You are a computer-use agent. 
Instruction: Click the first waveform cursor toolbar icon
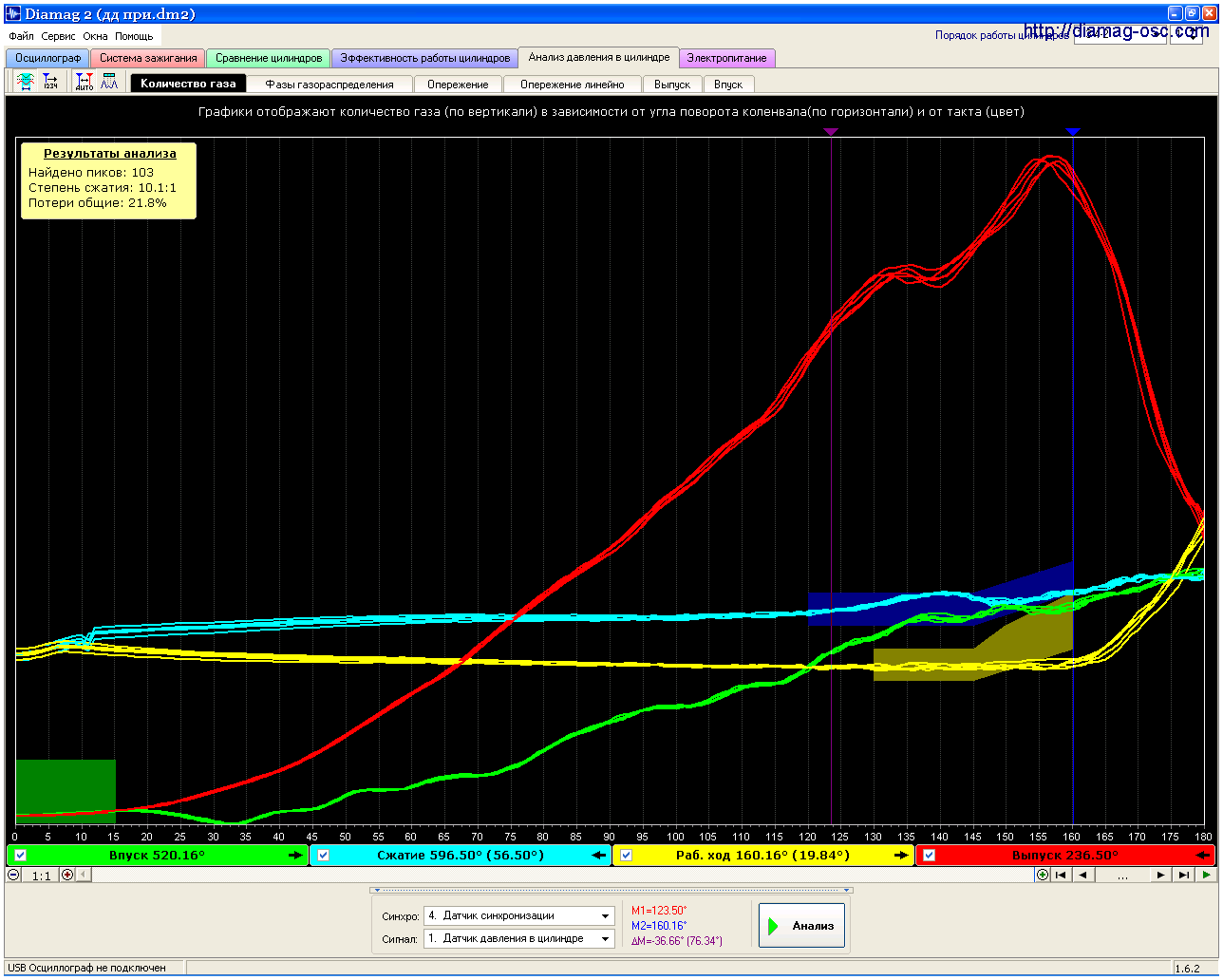click(x=26, y=83)
